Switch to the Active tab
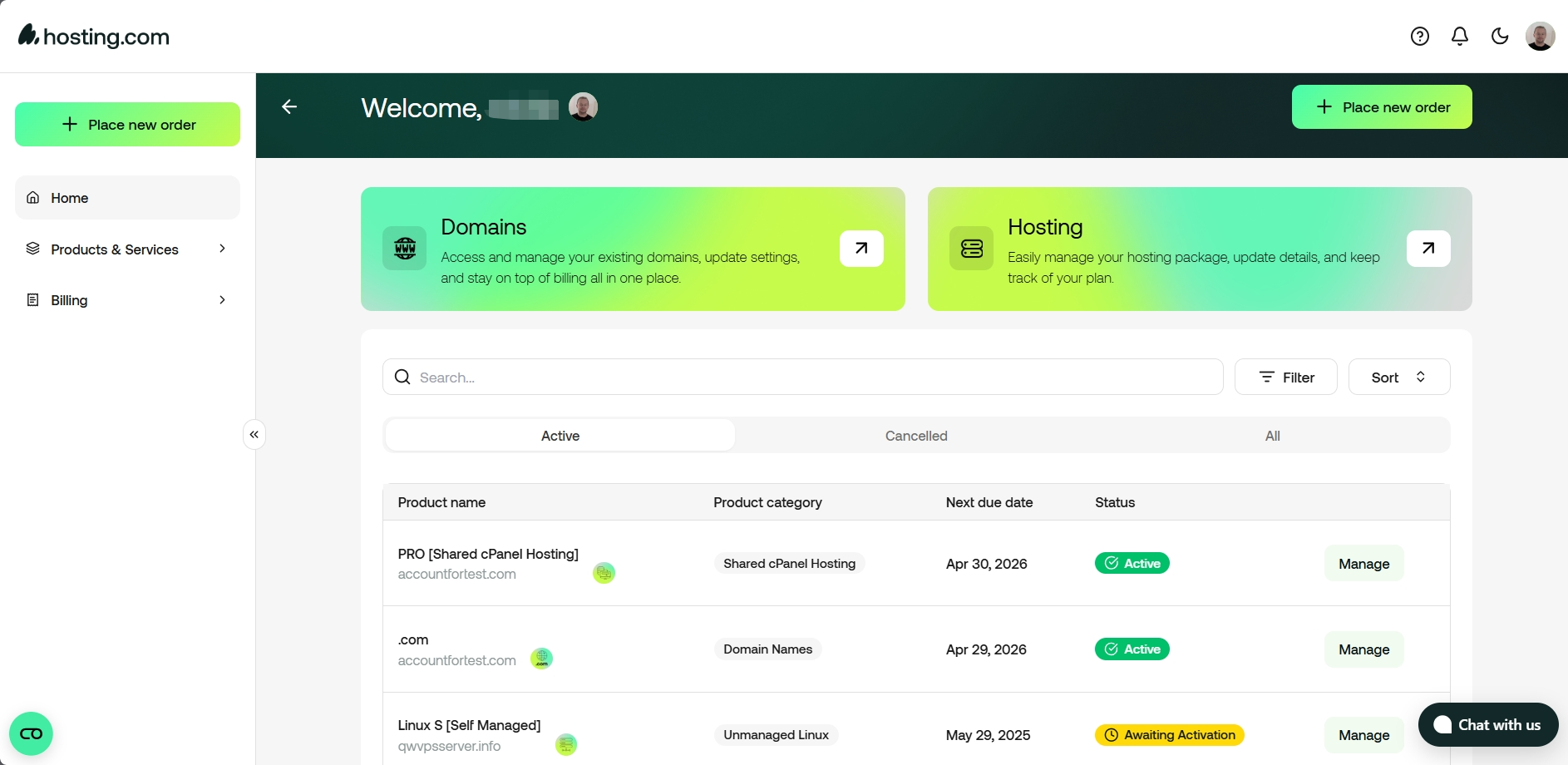Viewport: 1568px width, 765px height. pos(560,436)
